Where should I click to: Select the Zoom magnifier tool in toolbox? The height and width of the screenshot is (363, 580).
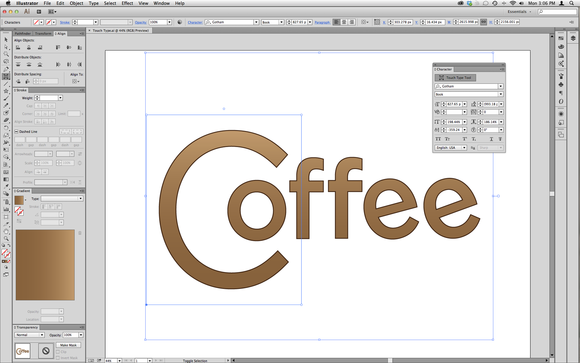click(x=6, y=239)
